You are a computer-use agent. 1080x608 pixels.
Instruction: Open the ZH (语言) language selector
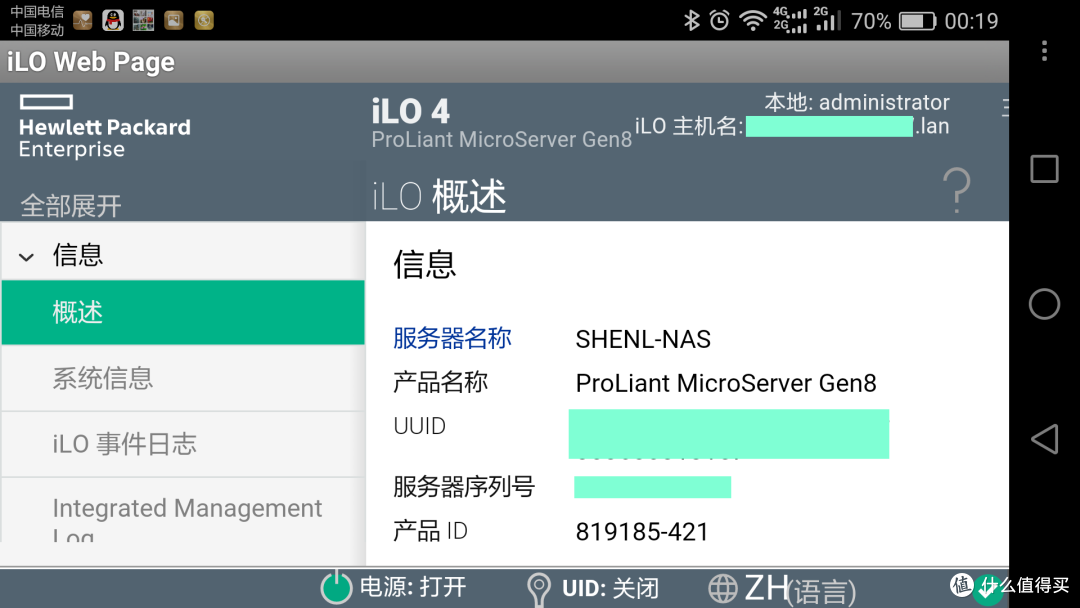(x=800, y=589)
